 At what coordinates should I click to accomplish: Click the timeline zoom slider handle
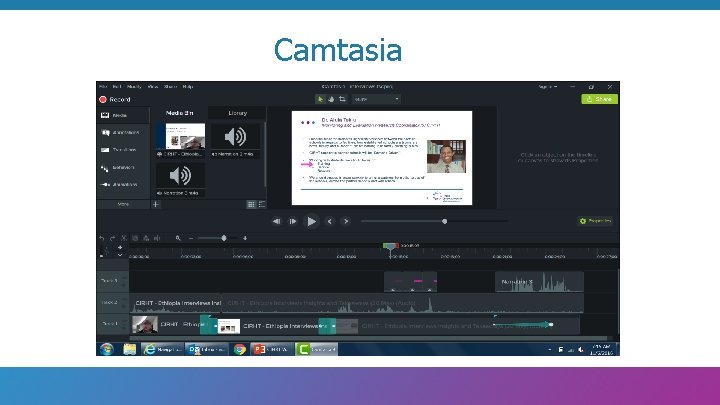pos(224,238)
